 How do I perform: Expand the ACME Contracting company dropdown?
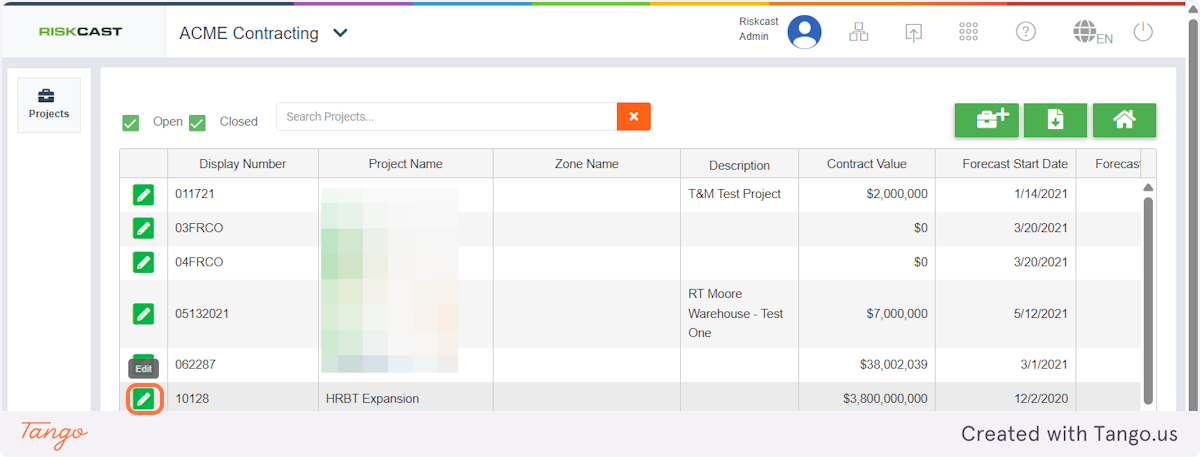(340, 33)
